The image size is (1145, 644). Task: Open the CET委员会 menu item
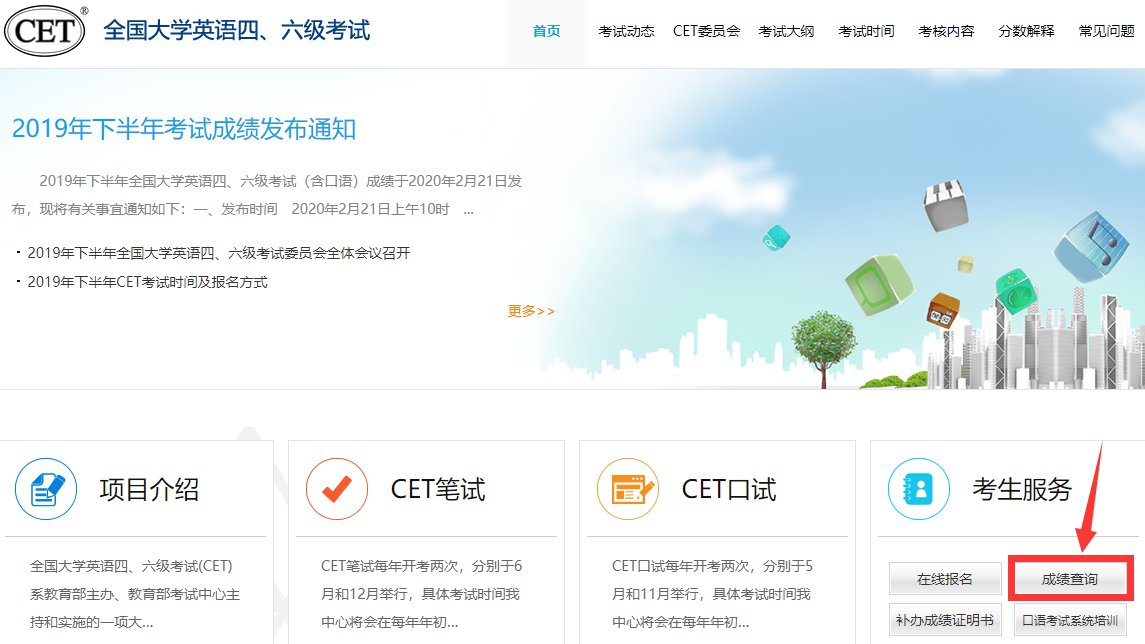(x=706, y=31)
